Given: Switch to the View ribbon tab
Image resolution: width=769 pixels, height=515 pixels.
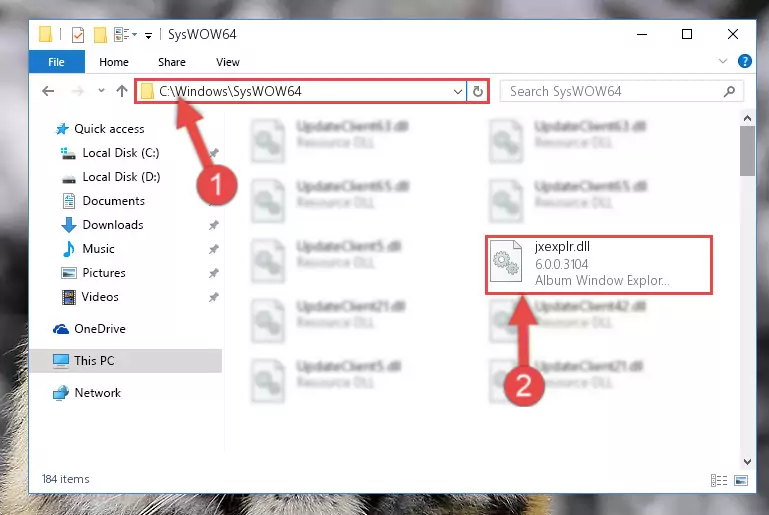Looking at the screenshot, I should (x=228, y=62).
